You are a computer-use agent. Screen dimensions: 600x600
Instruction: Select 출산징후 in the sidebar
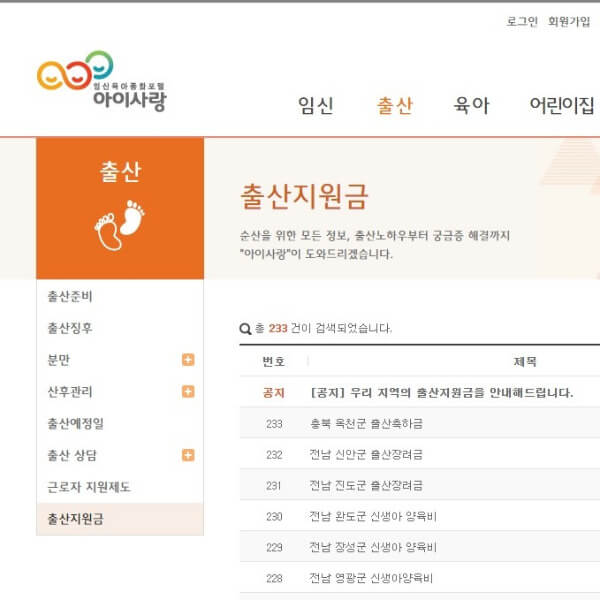70,328
